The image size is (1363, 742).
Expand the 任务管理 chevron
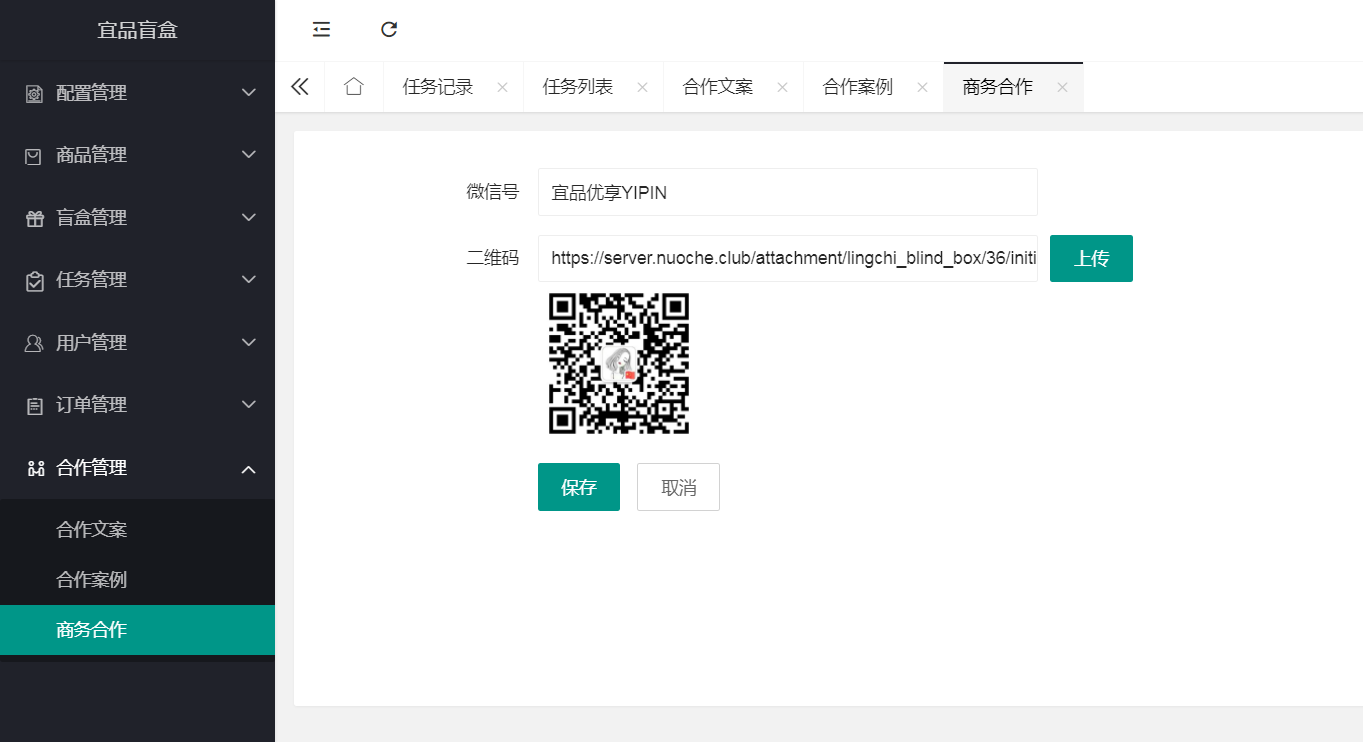pyautogui.click(x=250, y=280)
